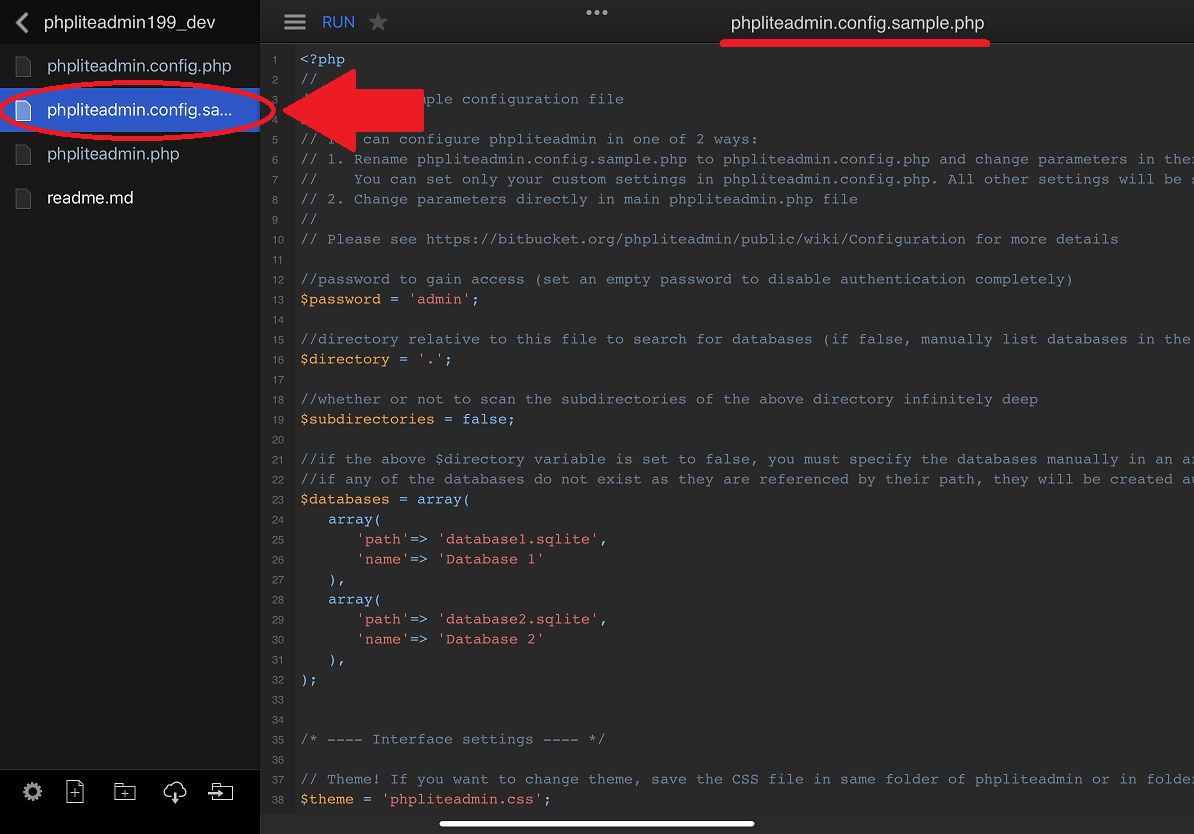Click the $subdirectories = false line

407,420
